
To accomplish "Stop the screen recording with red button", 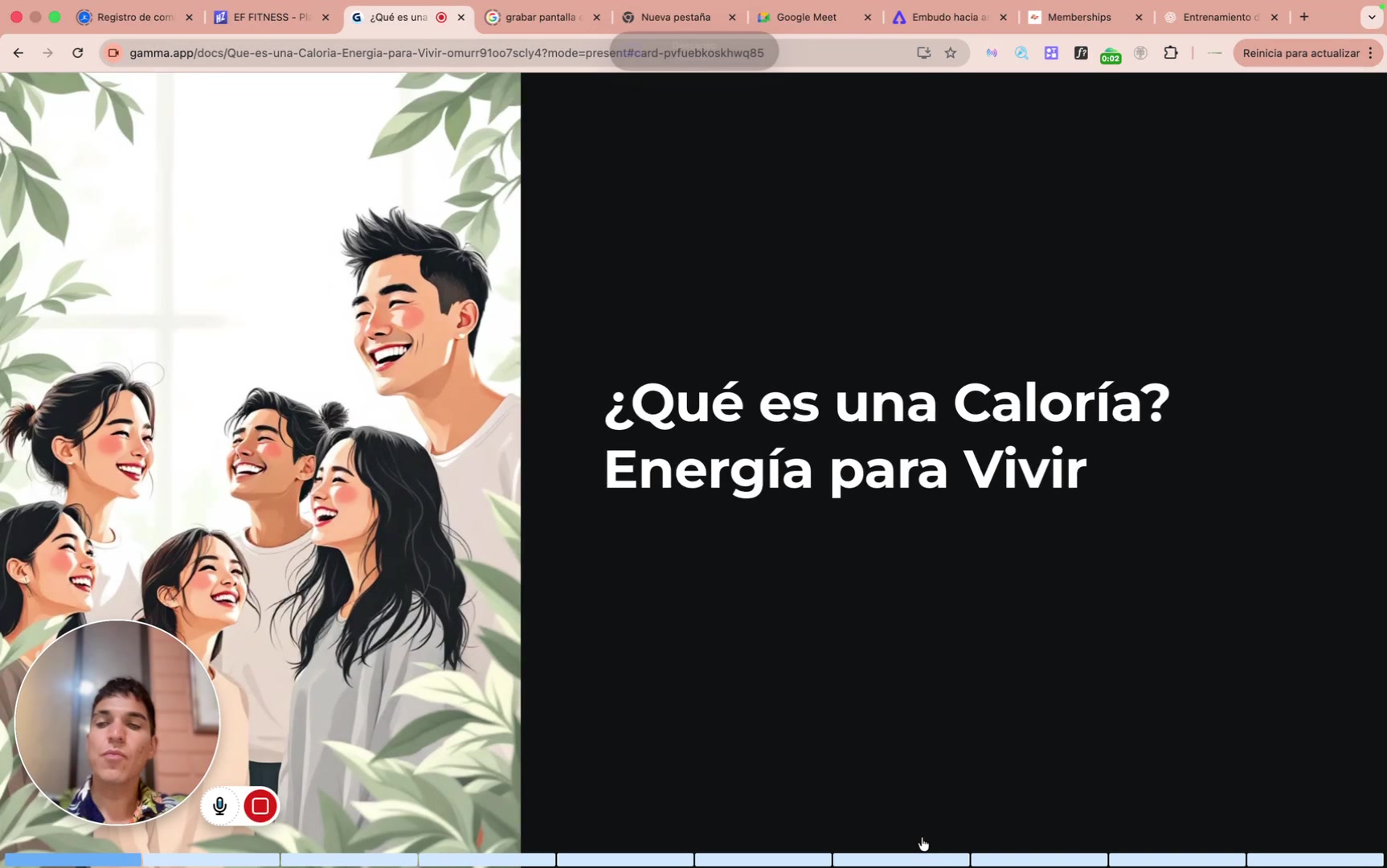I will (260, 805).
